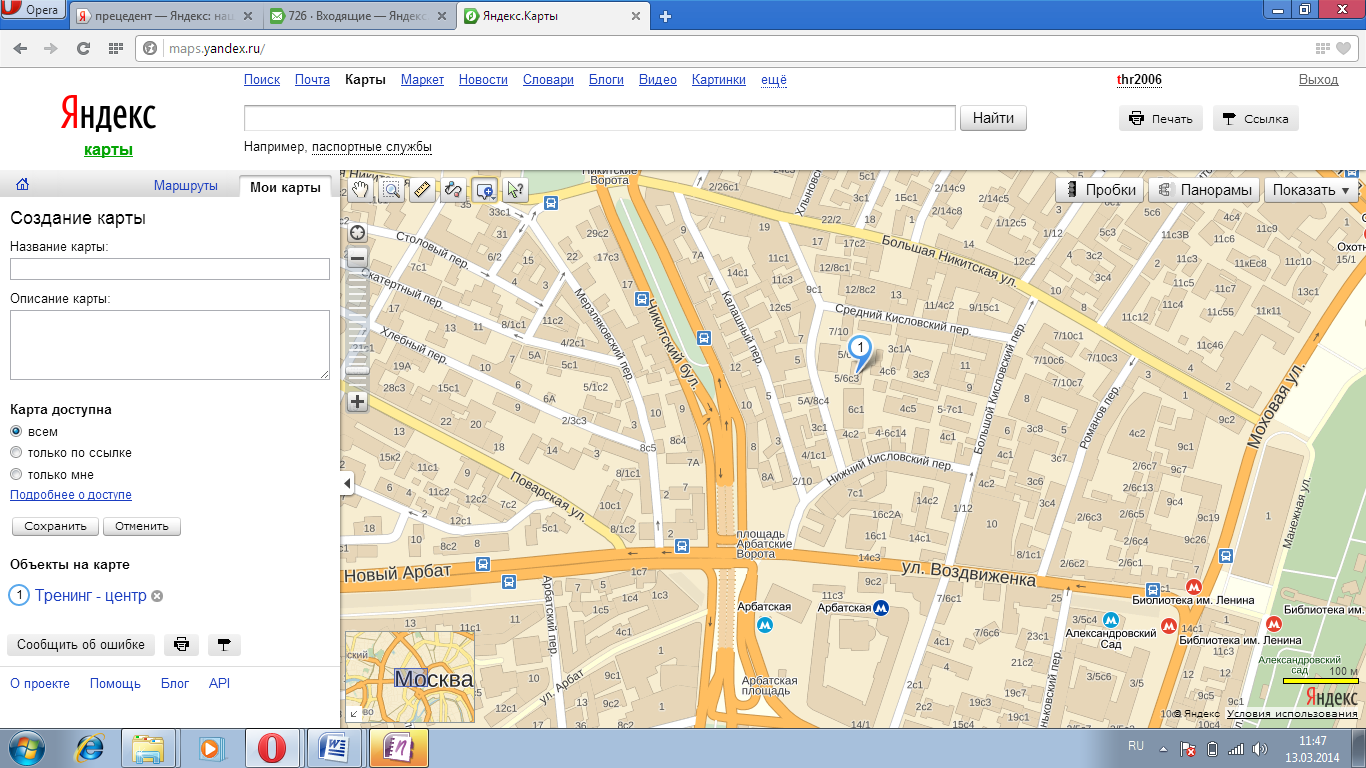1366x768 pixels.
Task: Click the Opera menu button
Action: 33,11
